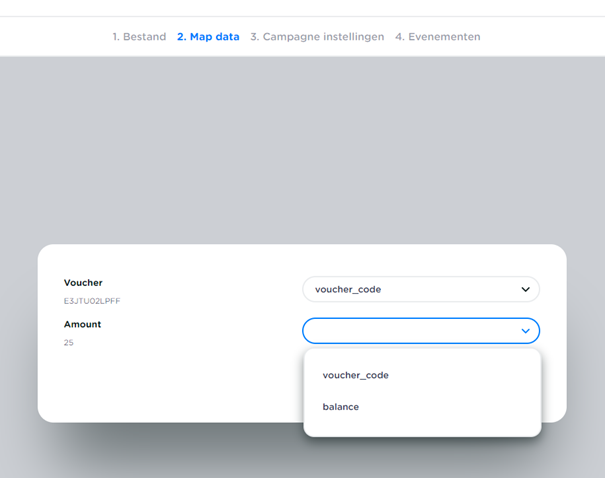
Task: Click the Voucher field label
Action: [x=83, y=283]
